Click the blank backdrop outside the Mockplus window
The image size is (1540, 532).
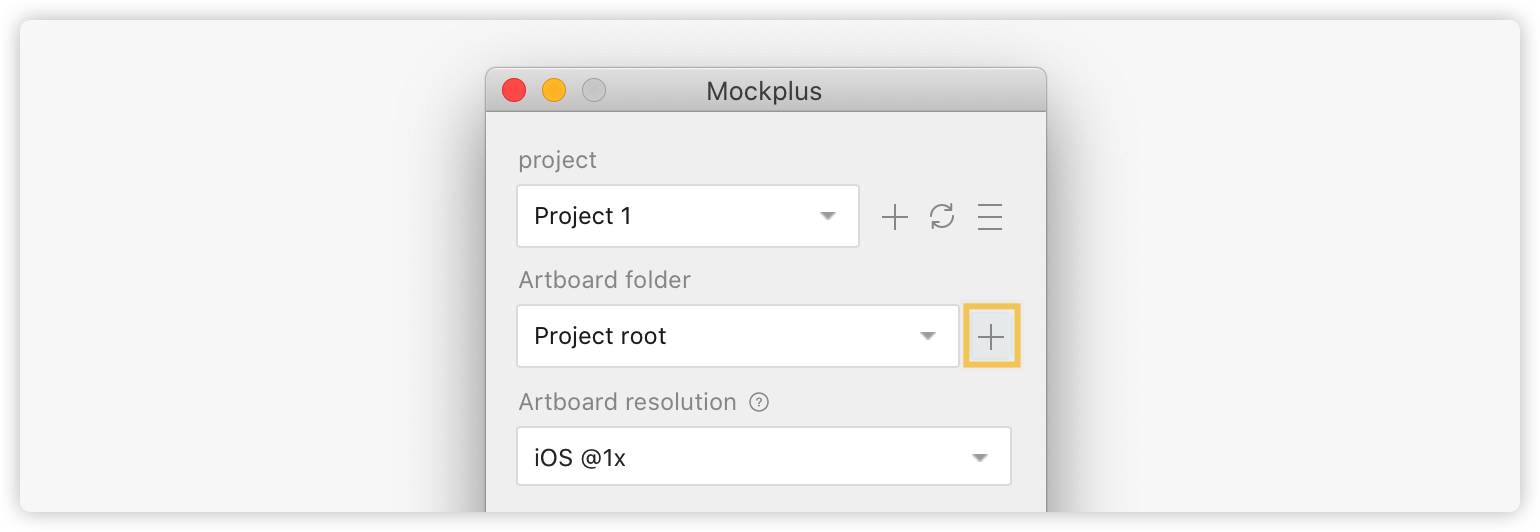click(x=250, y=270)
